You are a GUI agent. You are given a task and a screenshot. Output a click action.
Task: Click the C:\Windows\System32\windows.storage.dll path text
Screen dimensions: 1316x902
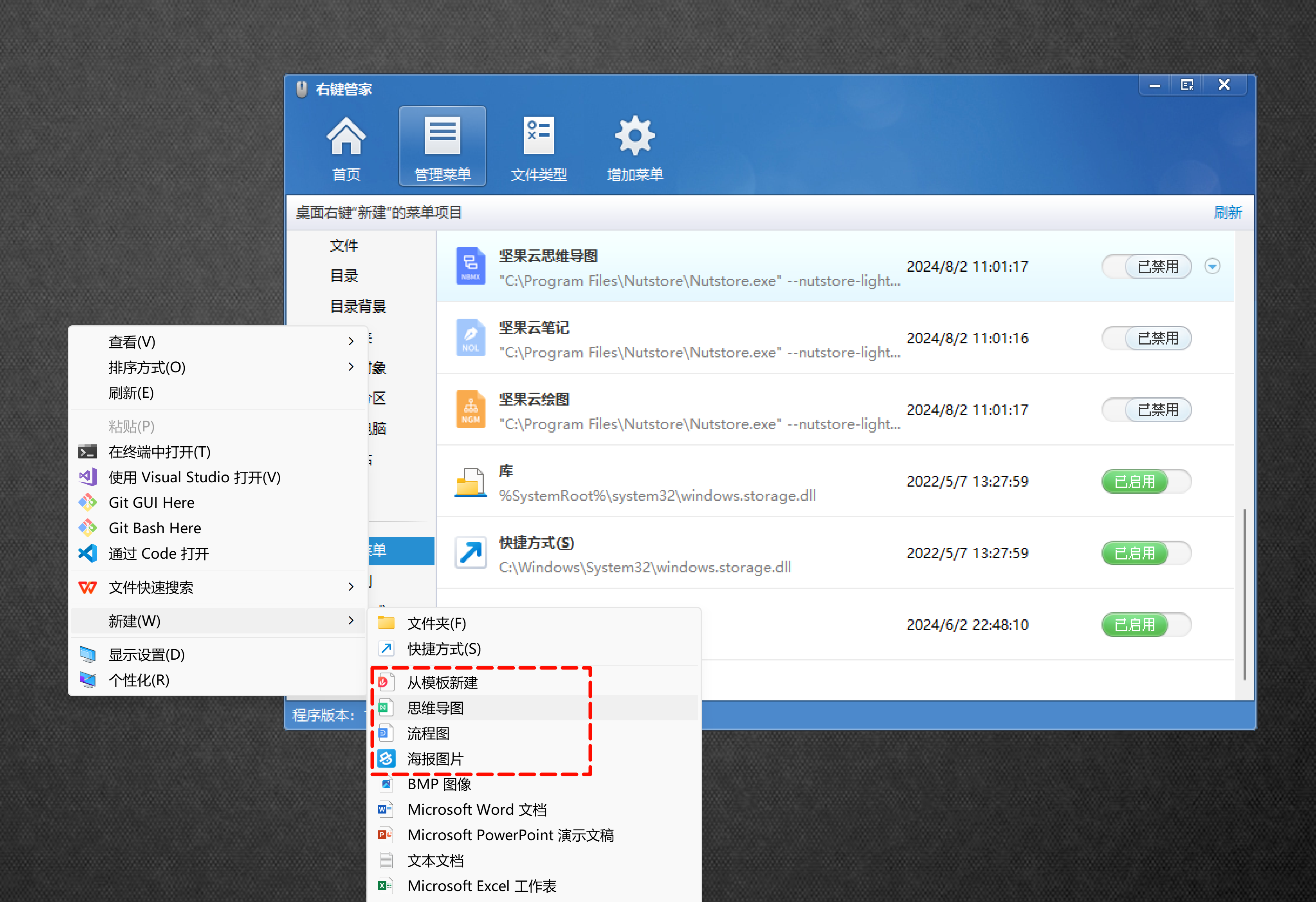click(645, 567)
